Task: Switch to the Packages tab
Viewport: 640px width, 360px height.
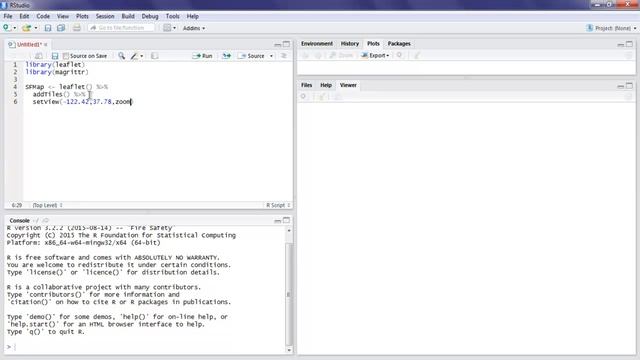Action: (x=399, y=44)
